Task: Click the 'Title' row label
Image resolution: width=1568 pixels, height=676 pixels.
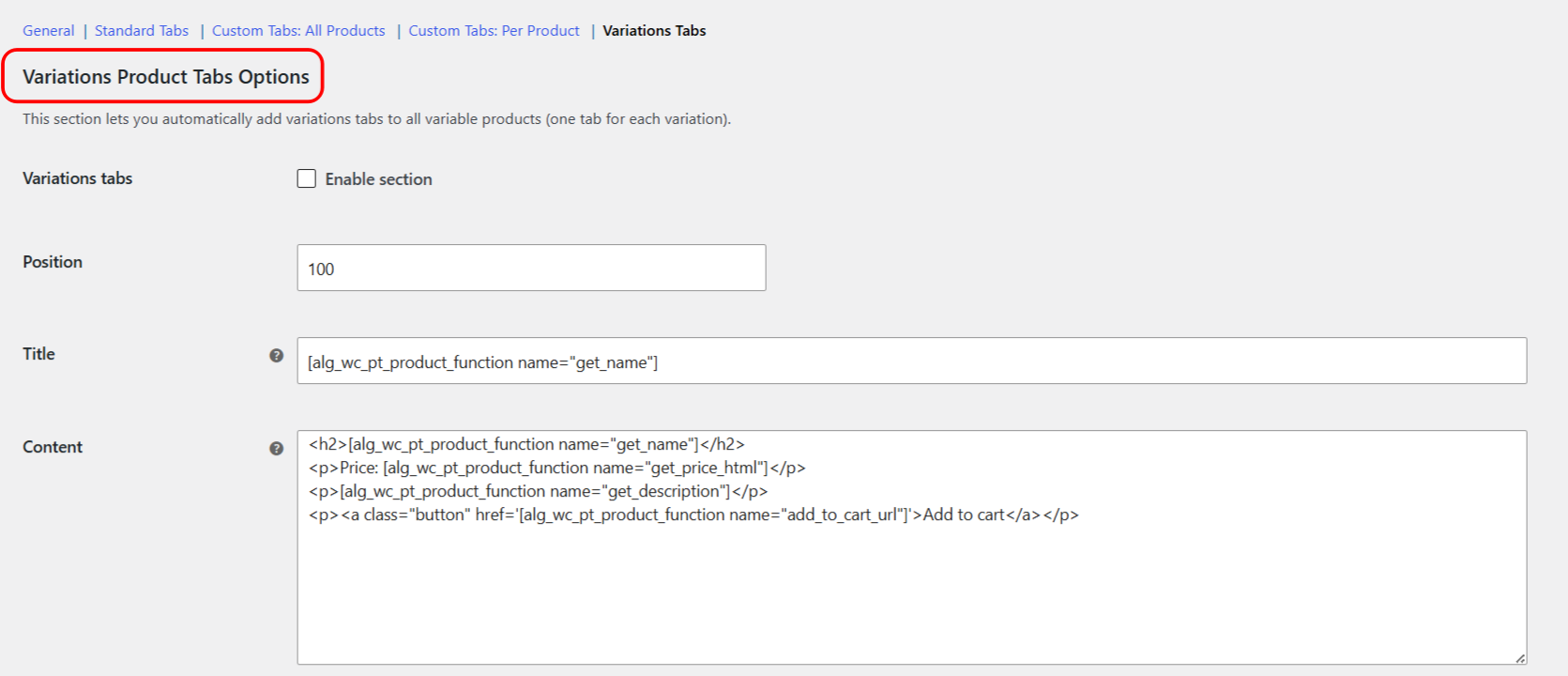Action: [38, 354]
